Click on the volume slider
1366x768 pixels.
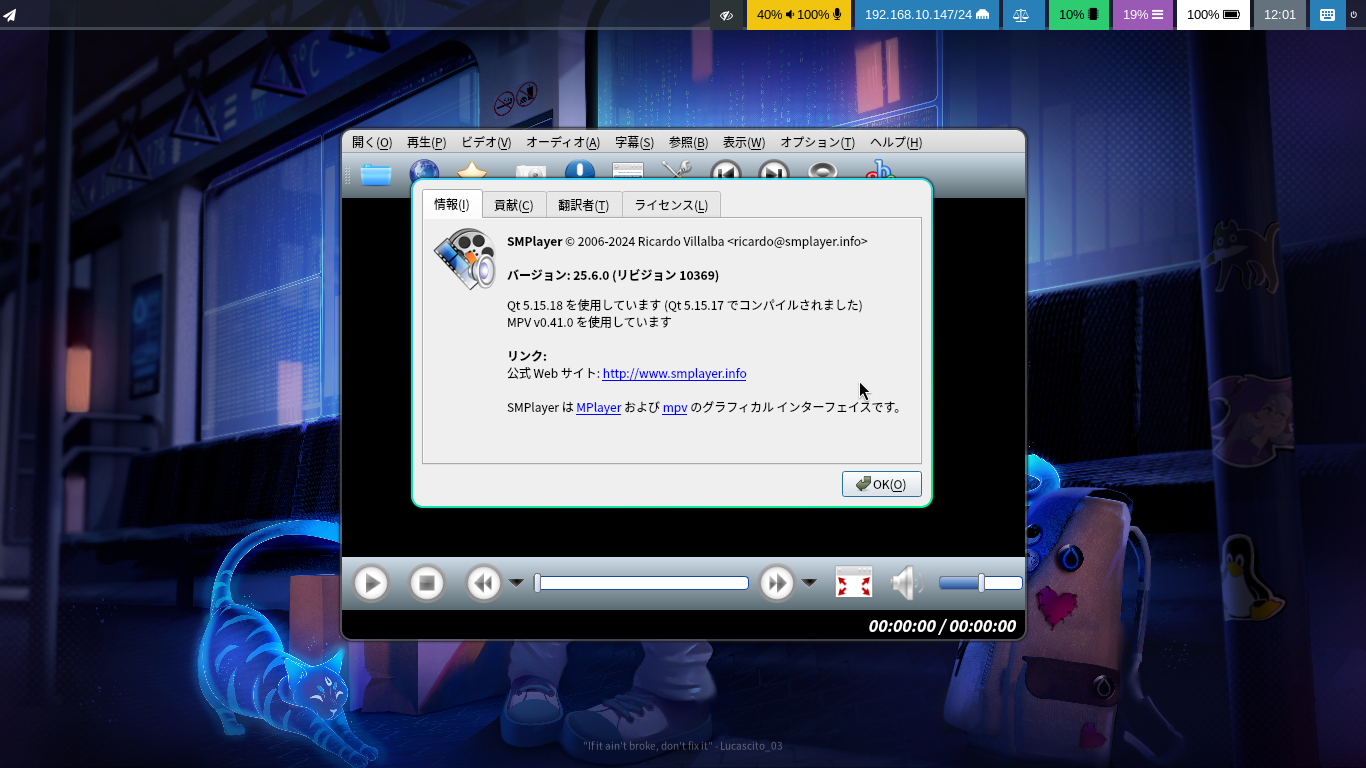tap(980, 583)
